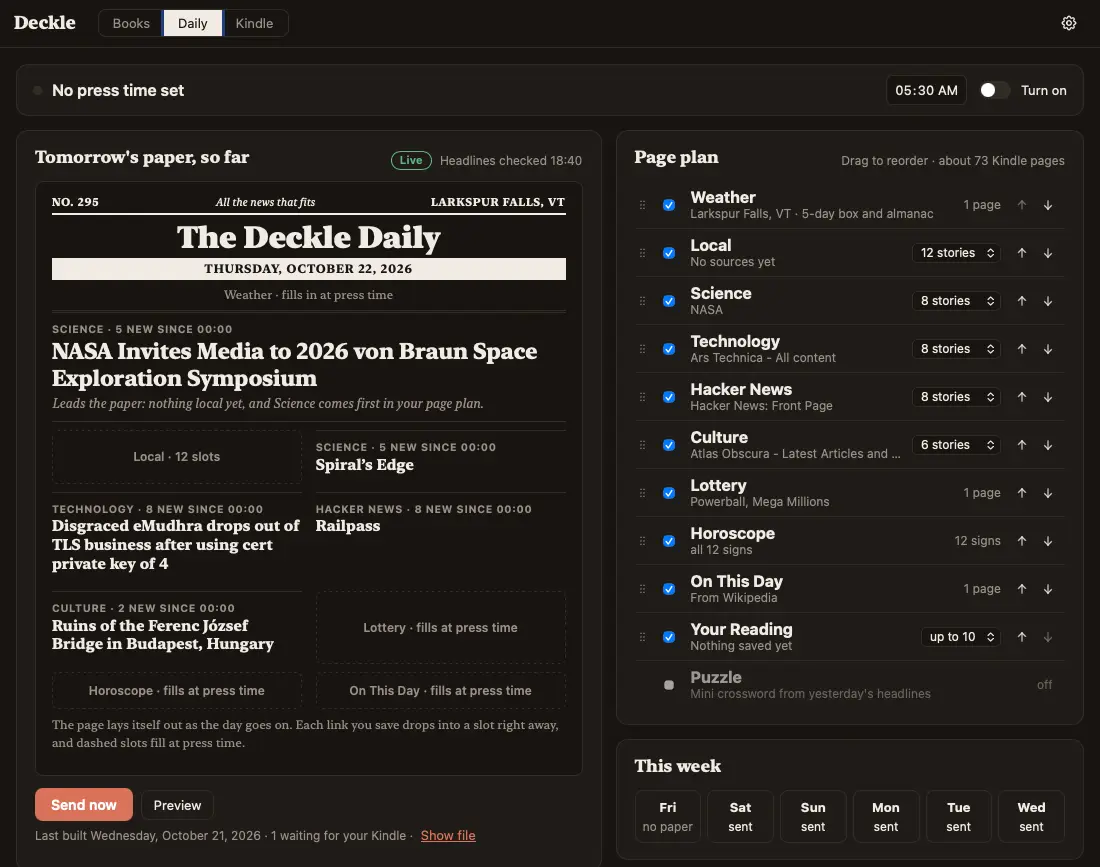
Task: Uncheck the Weather section
Action: pyautogui.click(x=669, y=205)
